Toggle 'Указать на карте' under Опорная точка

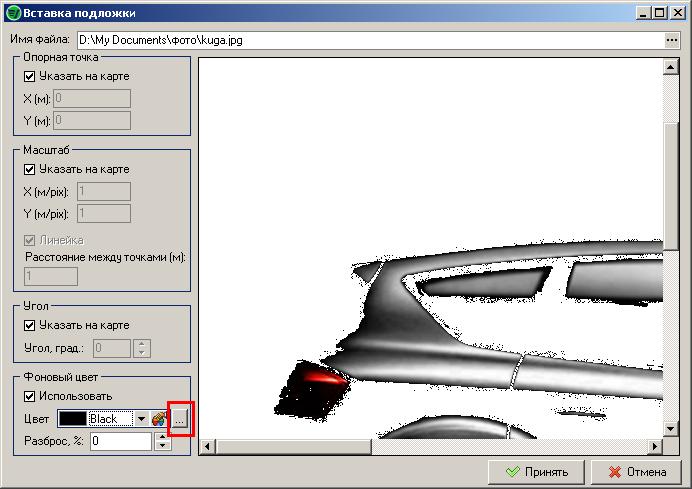coord(29,76)
